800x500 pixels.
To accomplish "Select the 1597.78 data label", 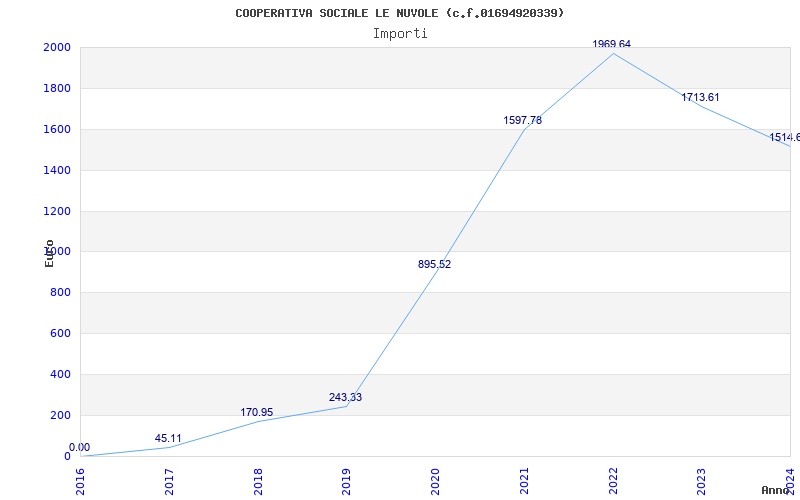I will pyautogui.click(x=522, y=120).
